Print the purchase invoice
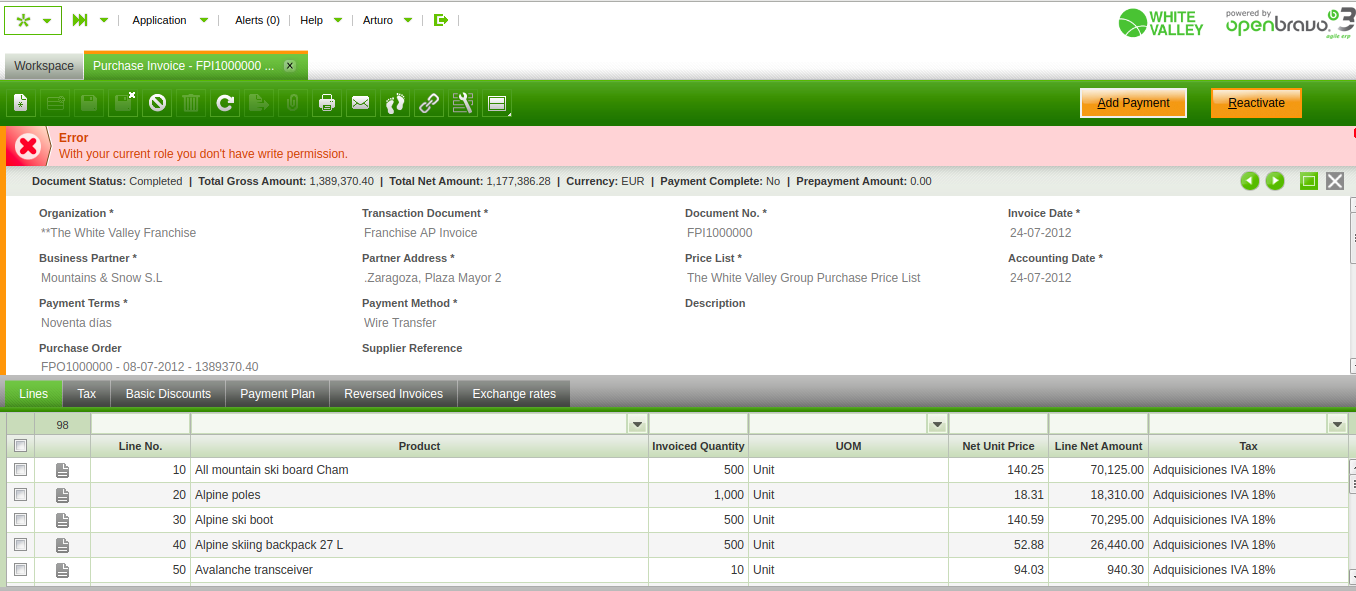The width and height of the screenshot is (1356, 591). click(x=327, y=103)
